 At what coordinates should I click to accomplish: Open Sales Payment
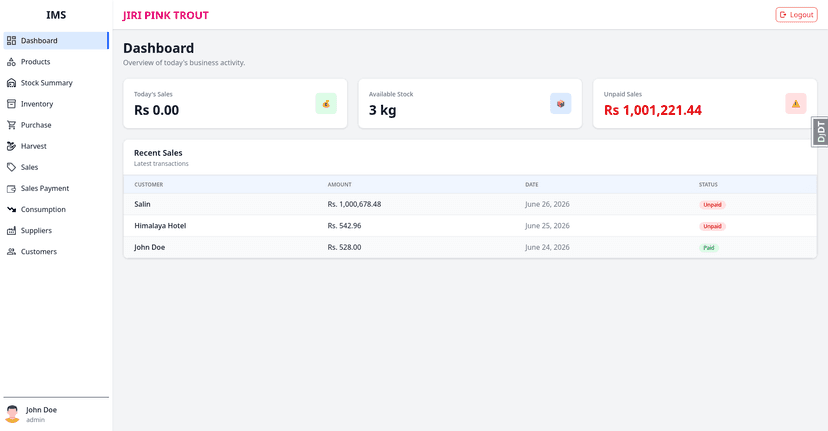(x=56, y=189)
